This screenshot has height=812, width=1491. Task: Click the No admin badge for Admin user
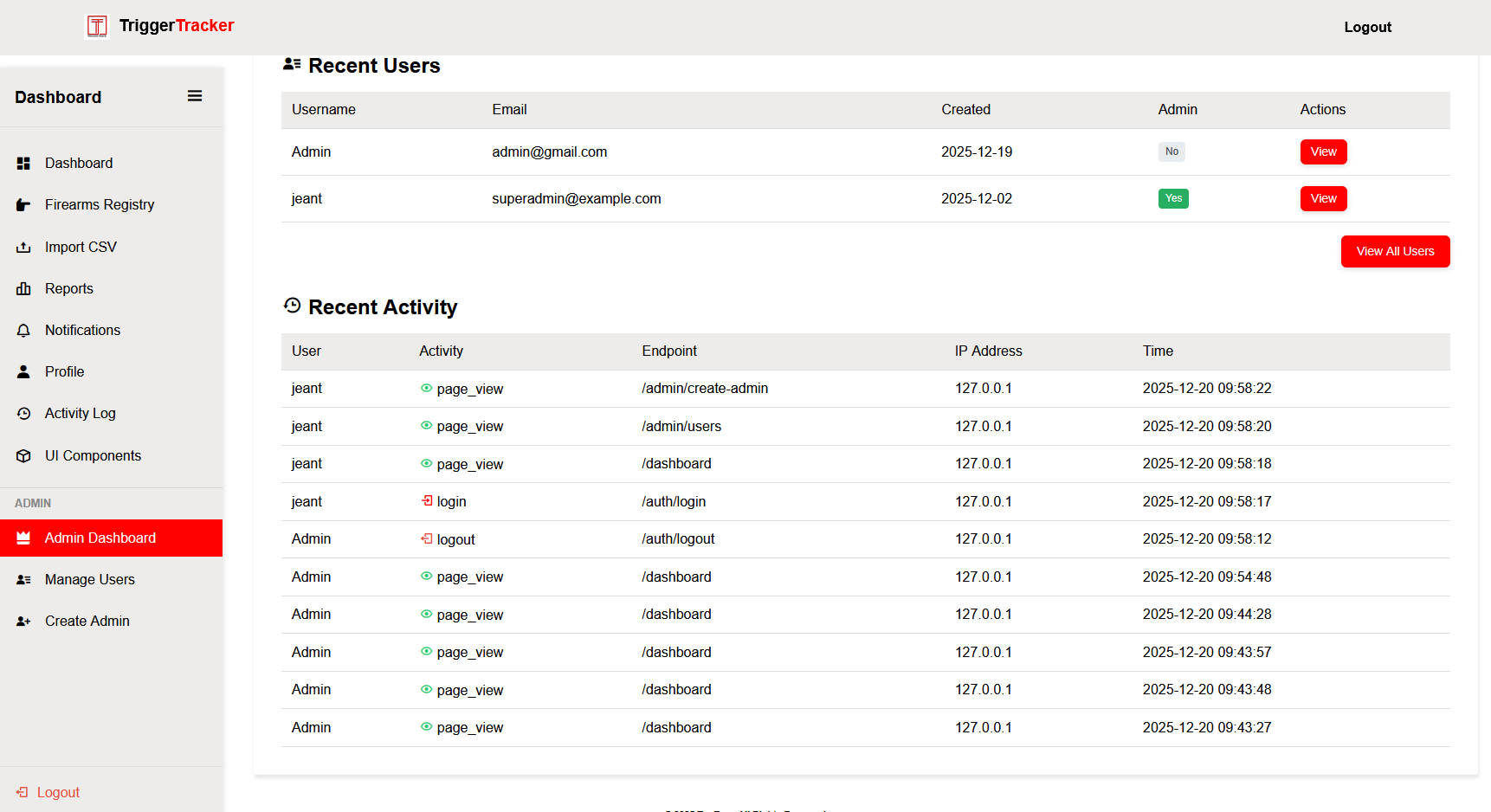[1171, 151]
